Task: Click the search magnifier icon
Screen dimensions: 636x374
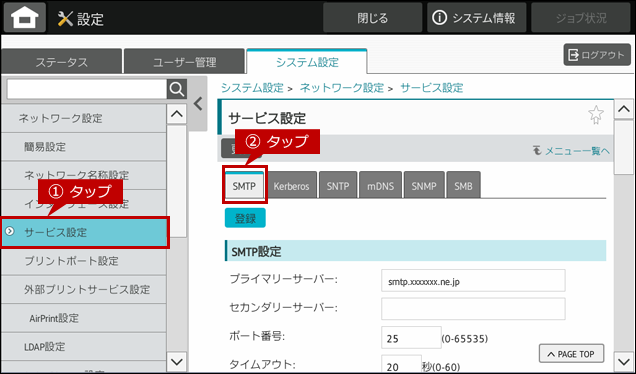Action: (x=177, y=89)
